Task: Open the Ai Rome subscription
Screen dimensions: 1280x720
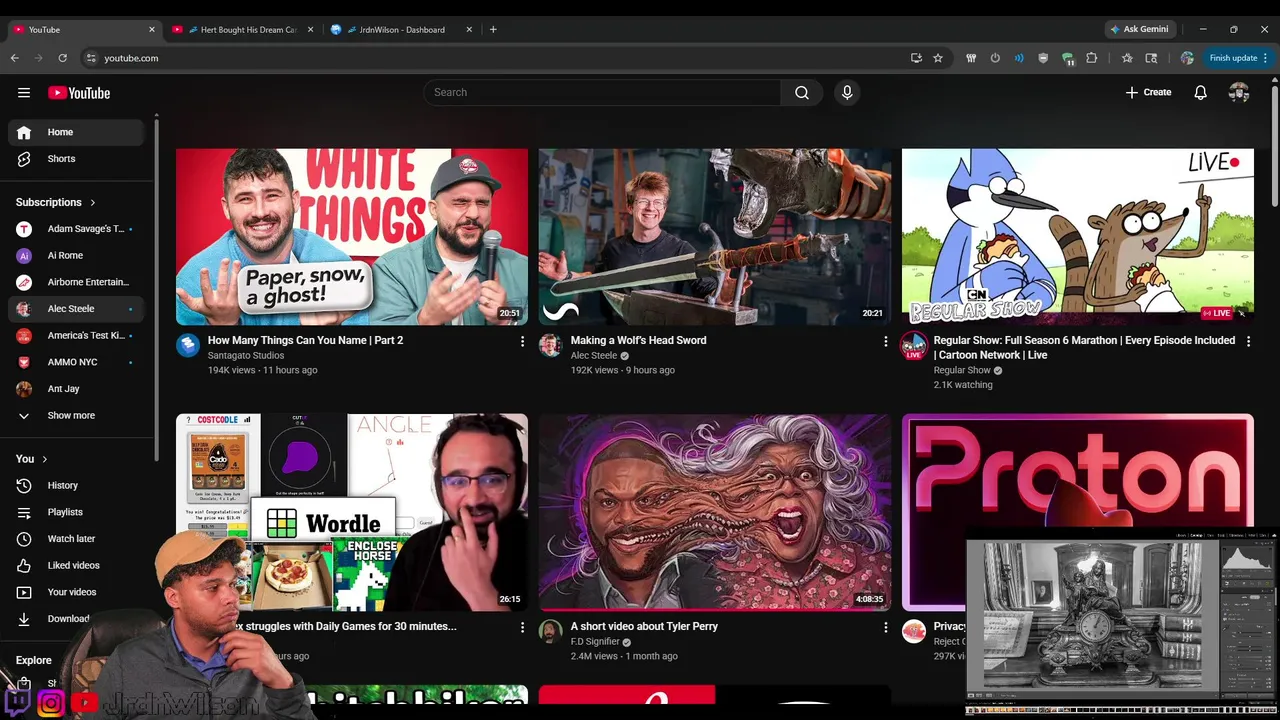Action: (x=76, y=256)
